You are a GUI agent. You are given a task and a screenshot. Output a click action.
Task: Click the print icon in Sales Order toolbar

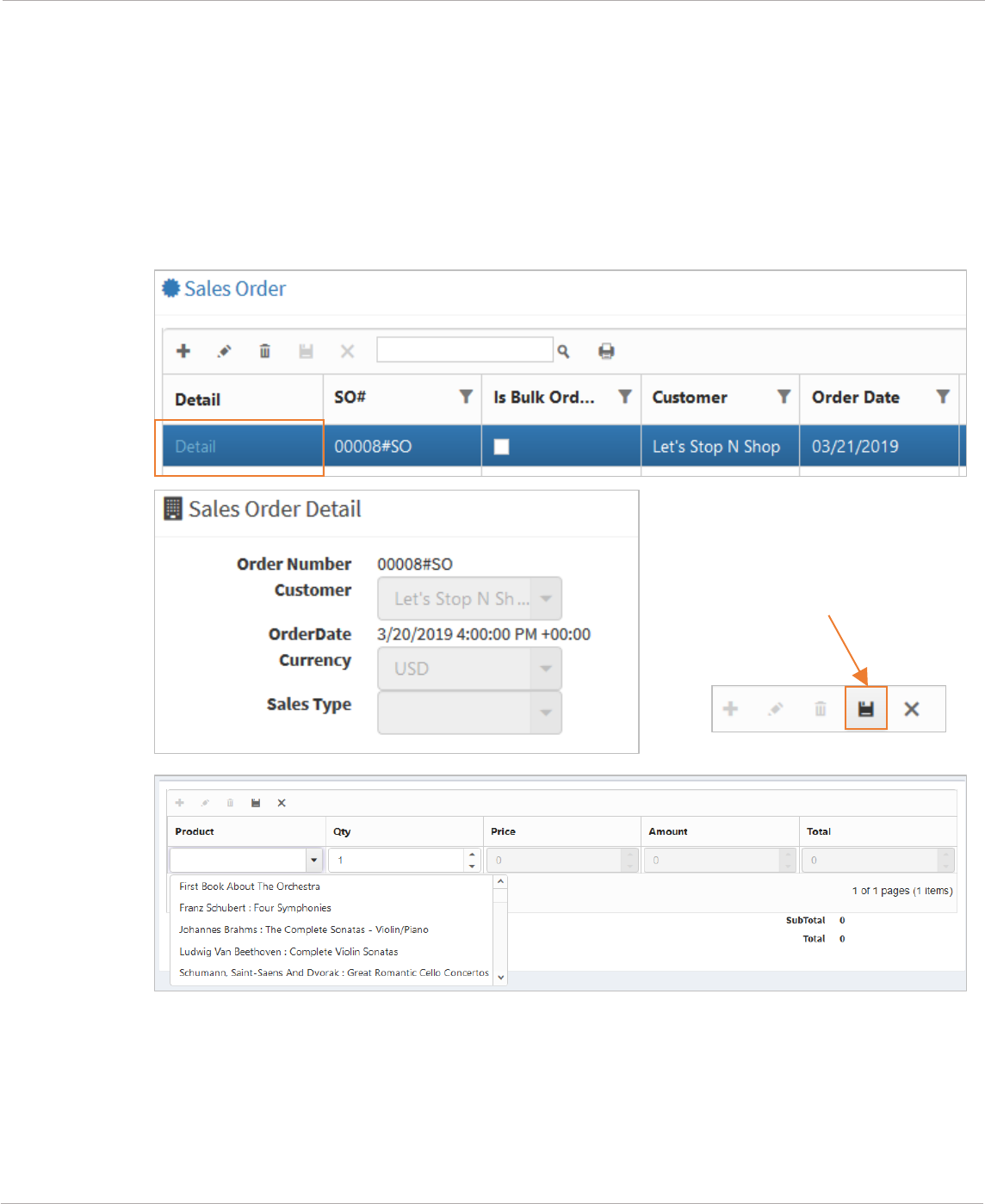pyautogui.click(x=606, y=351)
